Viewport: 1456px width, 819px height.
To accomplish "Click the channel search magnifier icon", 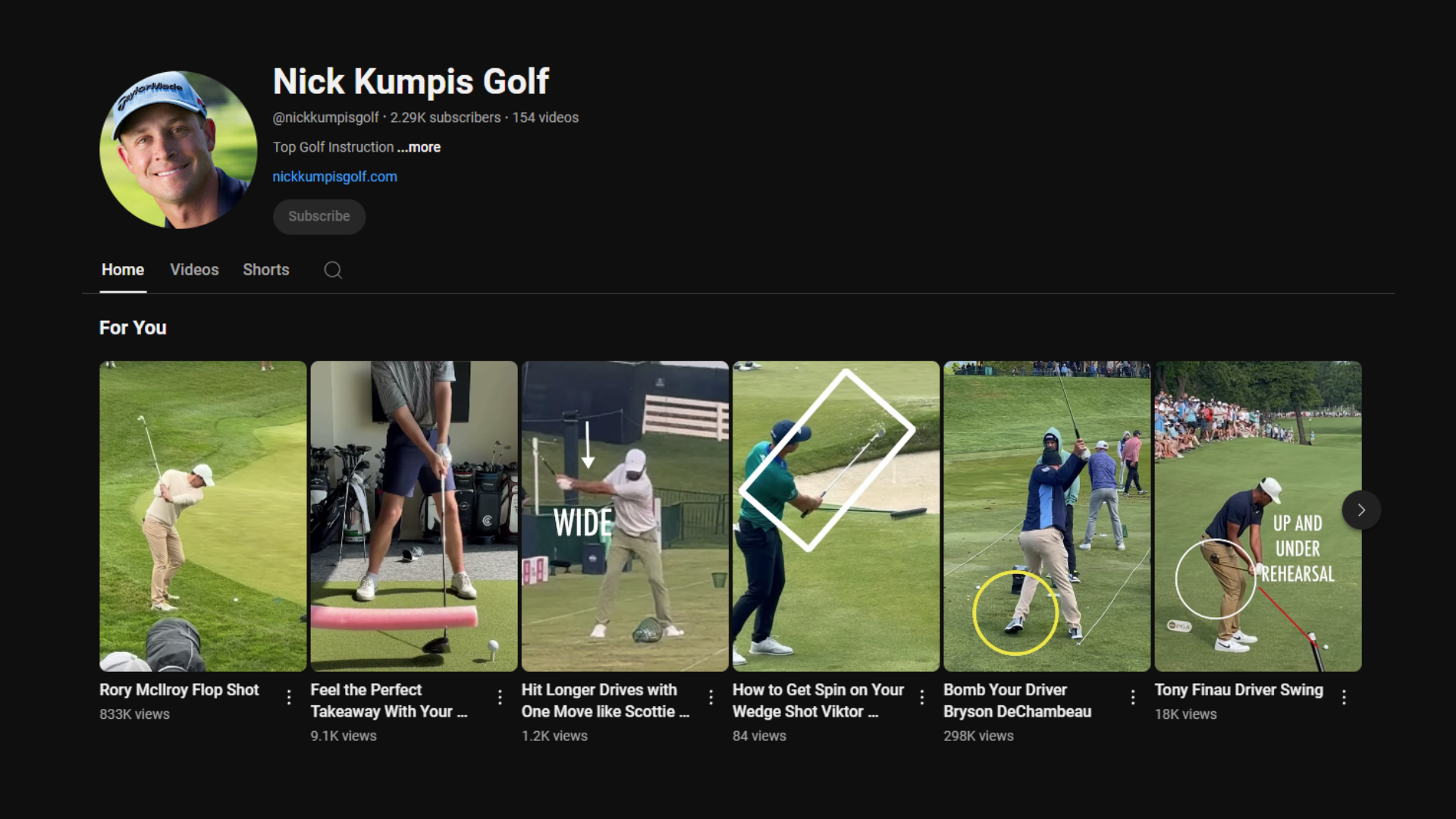I will tap(333, 270).
